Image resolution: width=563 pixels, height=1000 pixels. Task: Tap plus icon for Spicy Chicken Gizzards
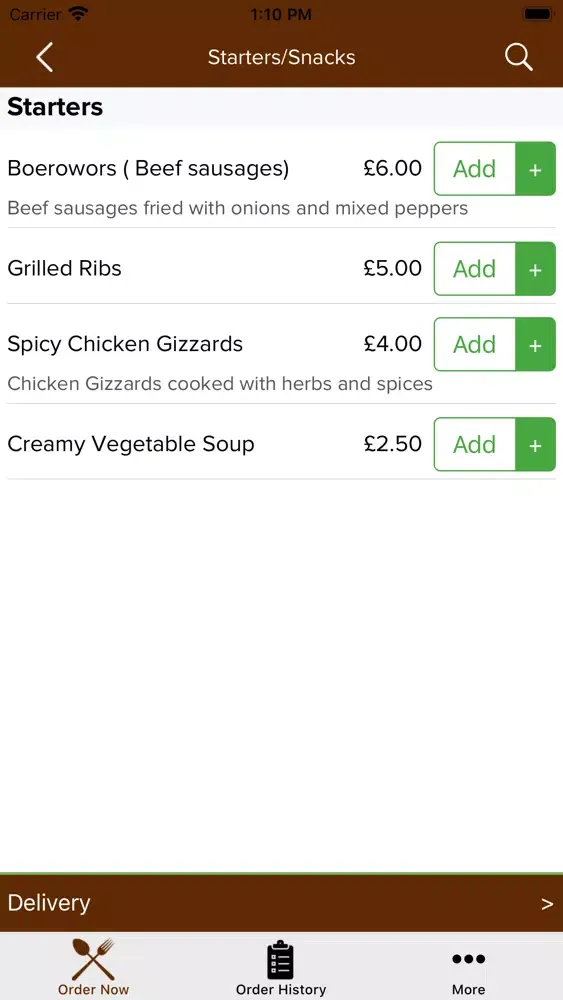click(x=536, y=344)
